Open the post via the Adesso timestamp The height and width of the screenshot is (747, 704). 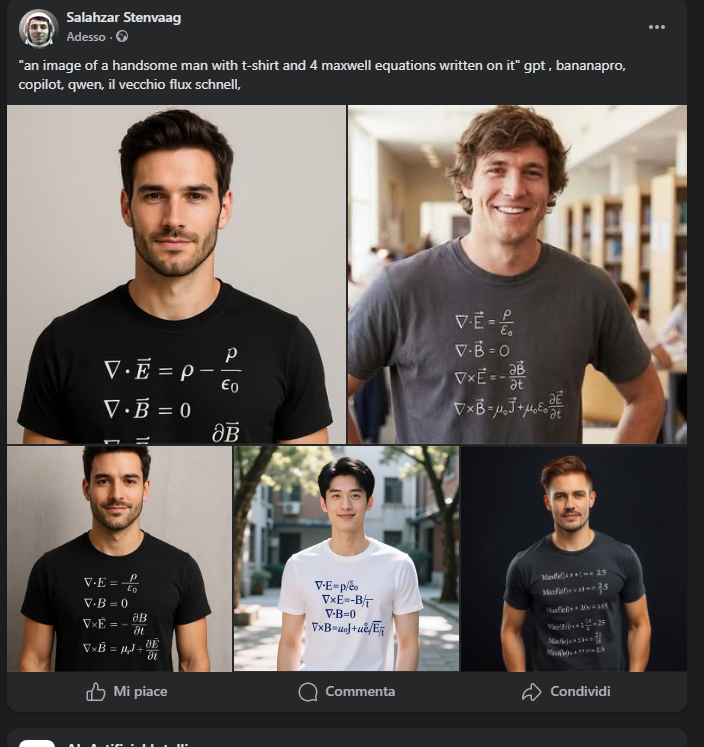86,37
